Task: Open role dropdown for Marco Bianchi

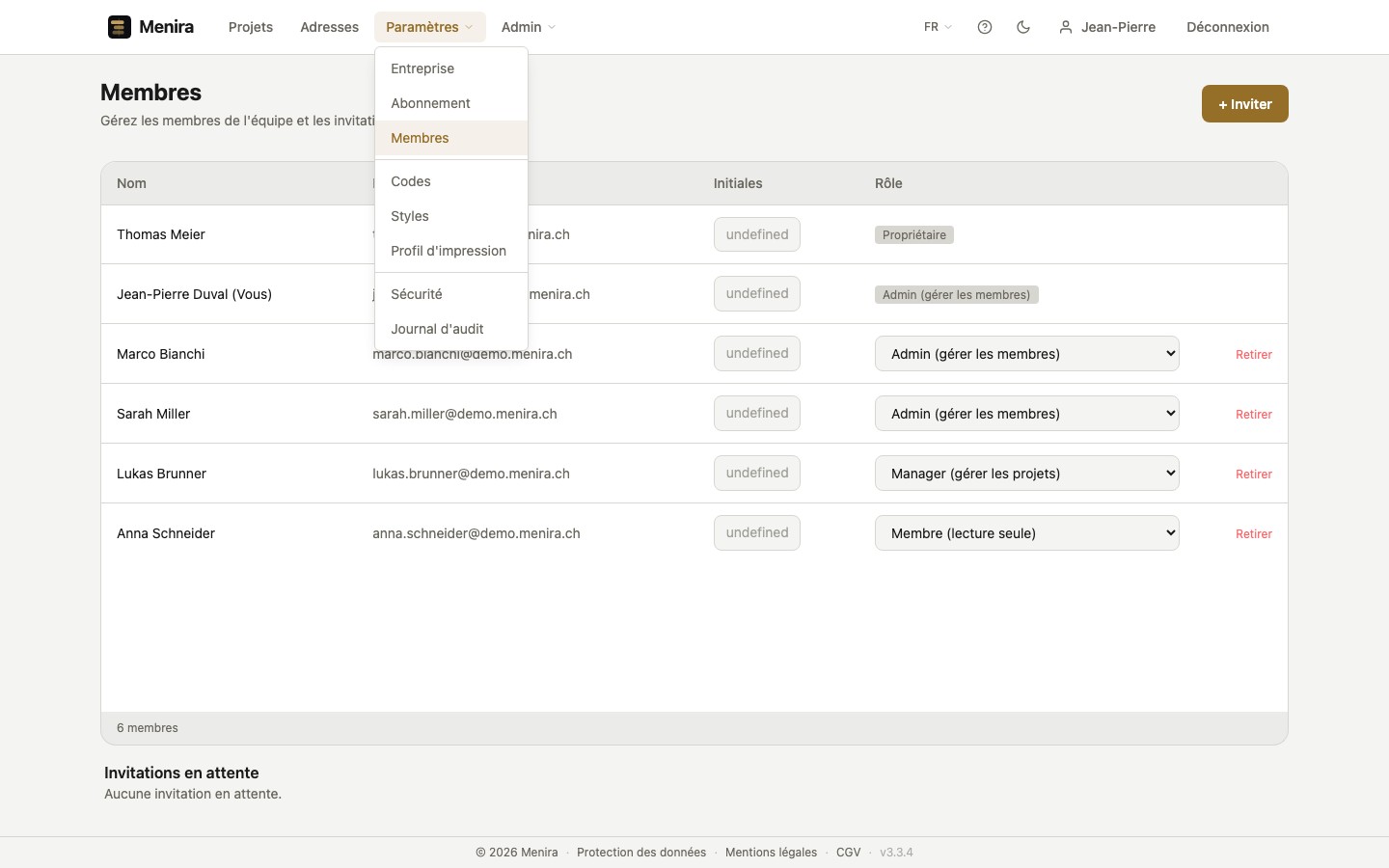Action: pyautogui.click(x=1027, y=354)
